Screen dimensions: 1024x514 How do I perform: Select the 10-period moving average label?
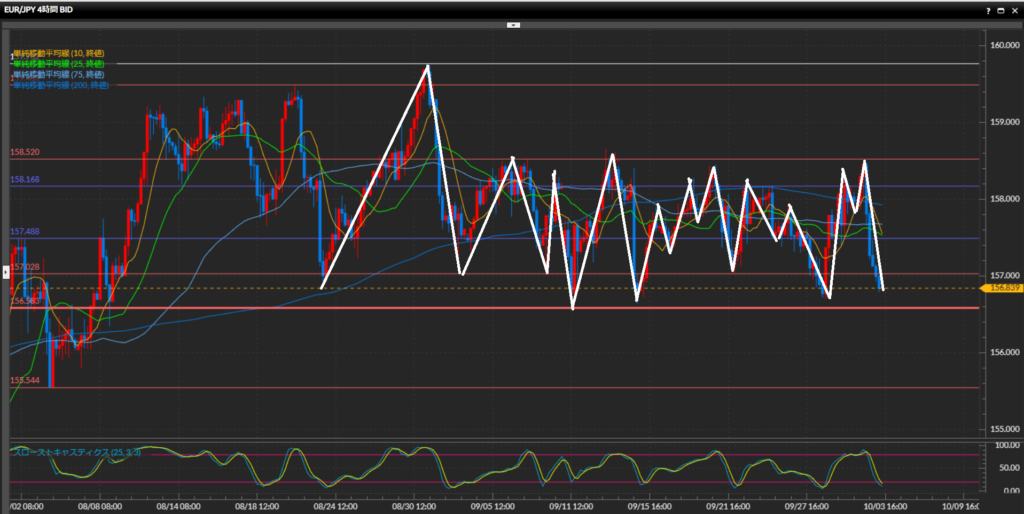(x=58, y=53)
